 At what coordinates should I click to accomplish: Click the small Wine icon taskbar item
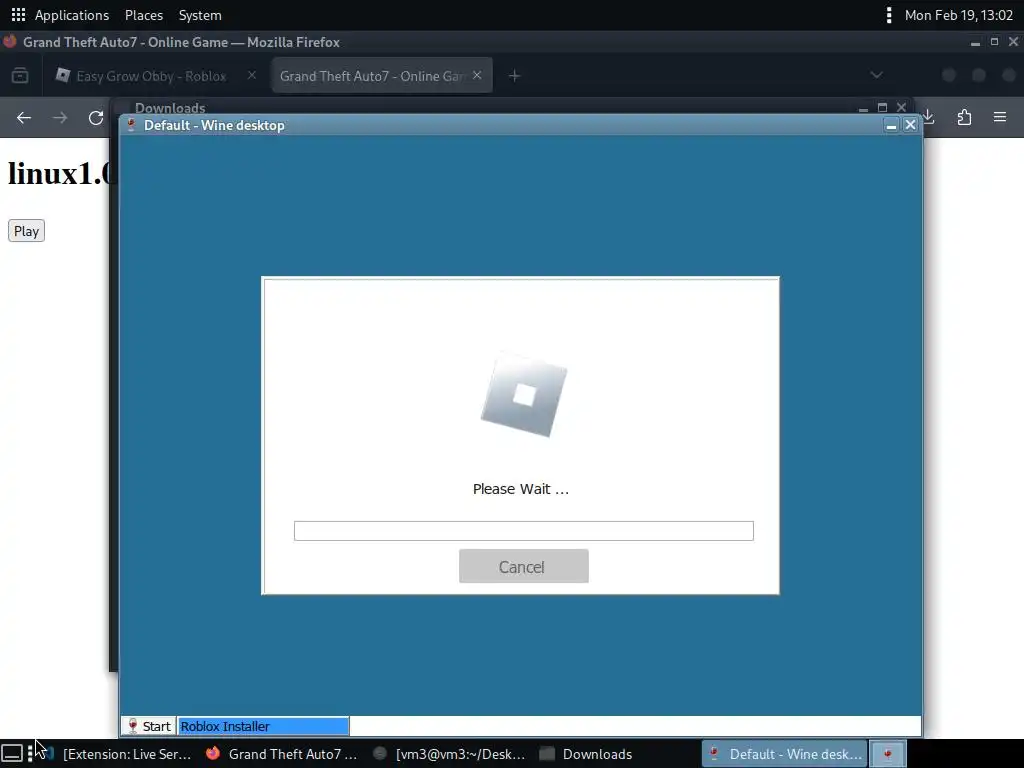click(888, 754)
